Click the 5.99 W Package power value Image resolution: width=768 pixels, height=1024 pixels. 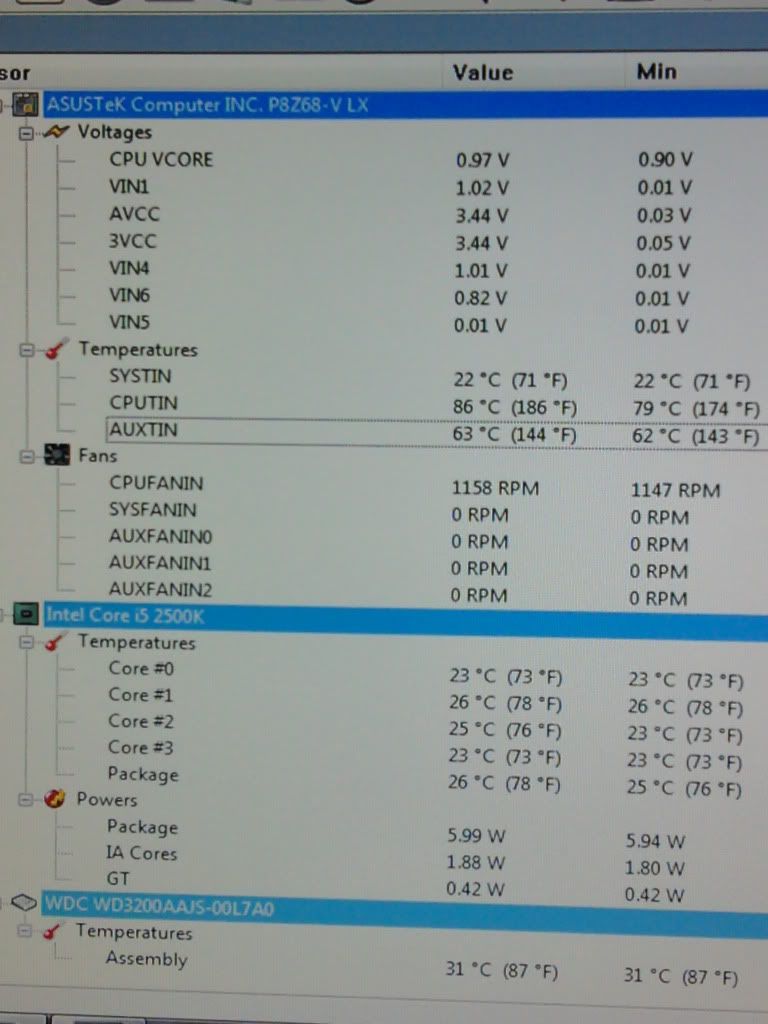click(x=477, y=835)
